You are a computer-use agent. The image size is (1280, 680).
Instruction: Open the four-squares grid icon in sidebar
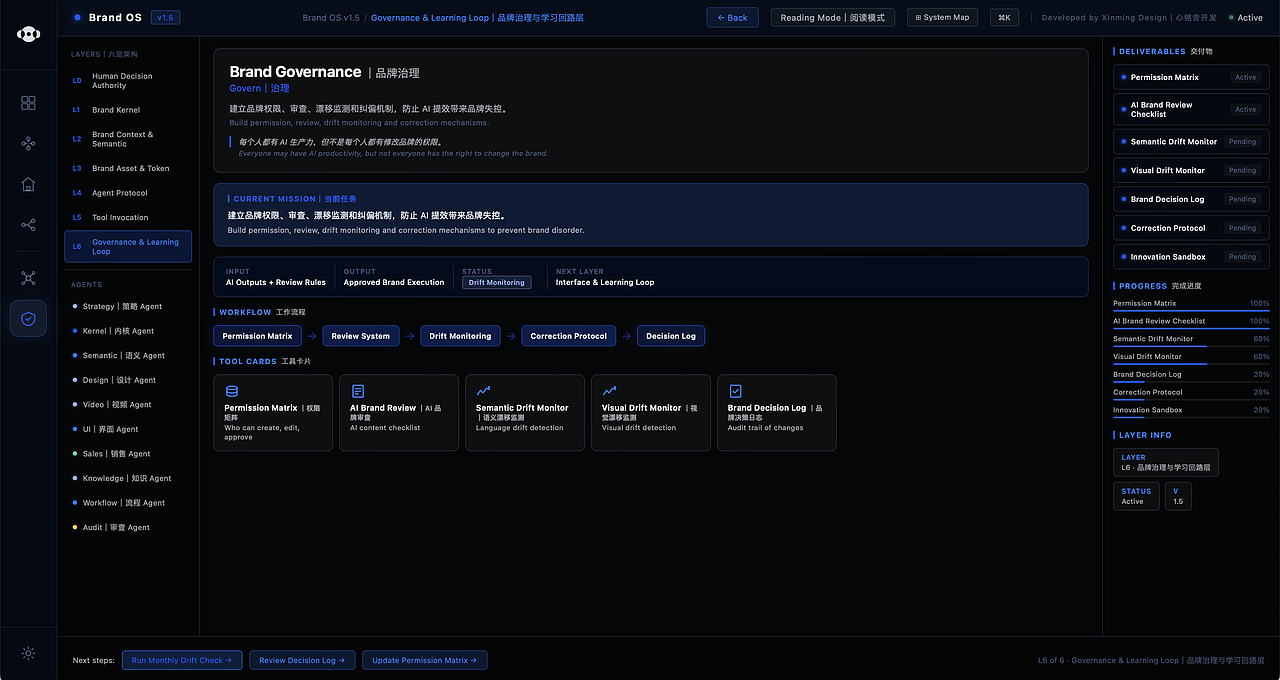pos(28,103)
